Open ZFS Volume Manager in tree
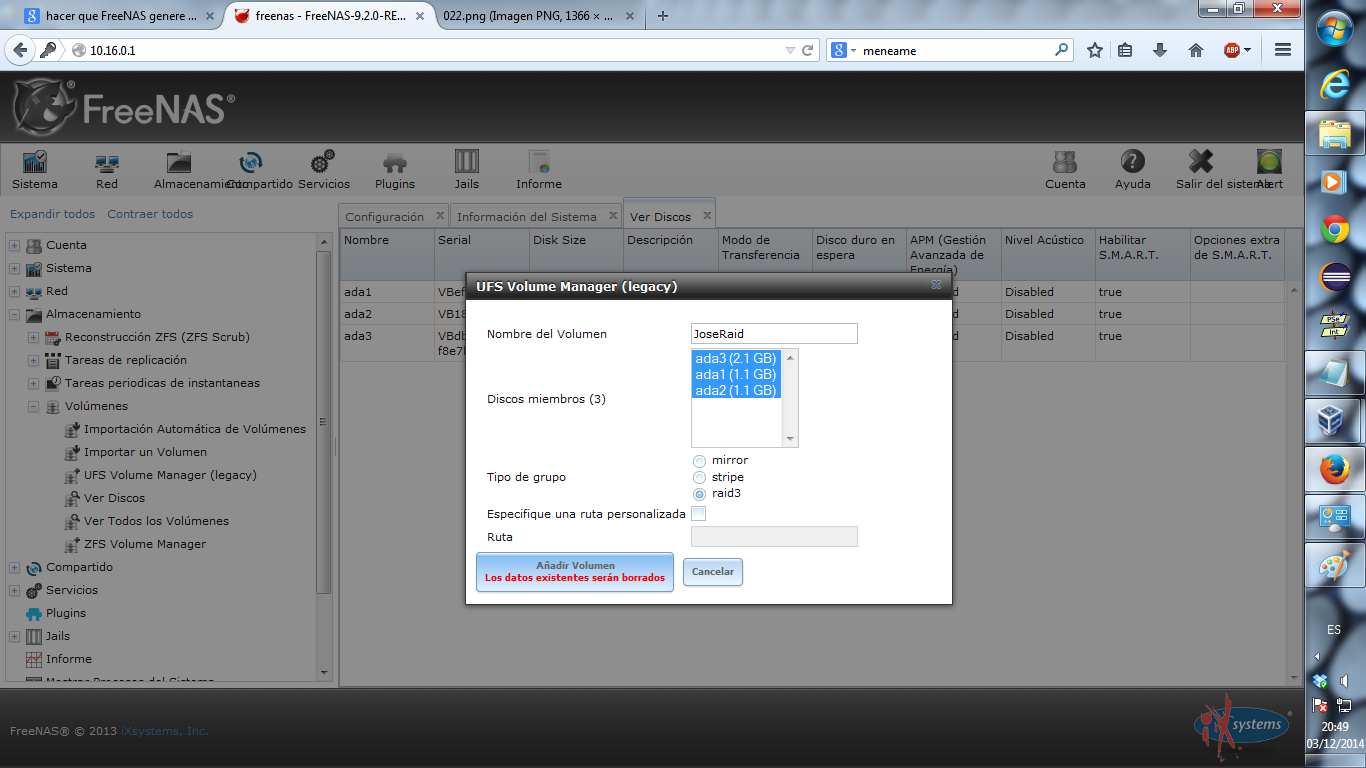The height and width of the screenshot is (768, 1366). coord(145,544)
